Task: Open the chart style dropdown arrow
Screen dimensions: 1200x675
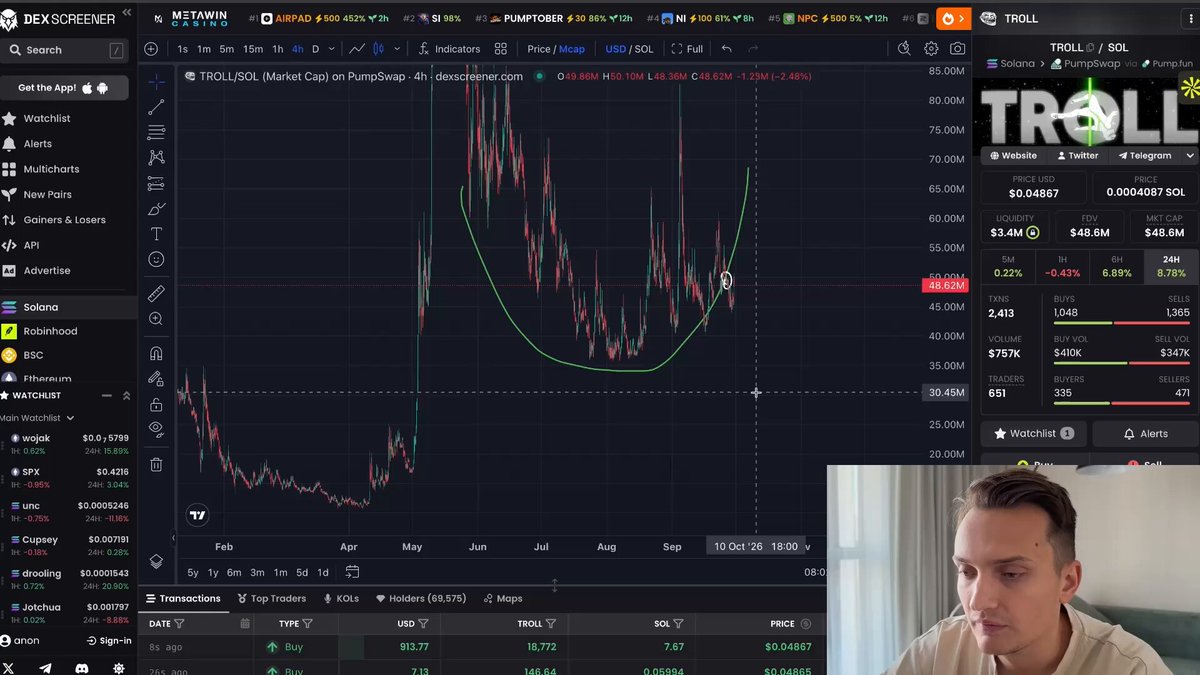Action: [x=397, y=49]
